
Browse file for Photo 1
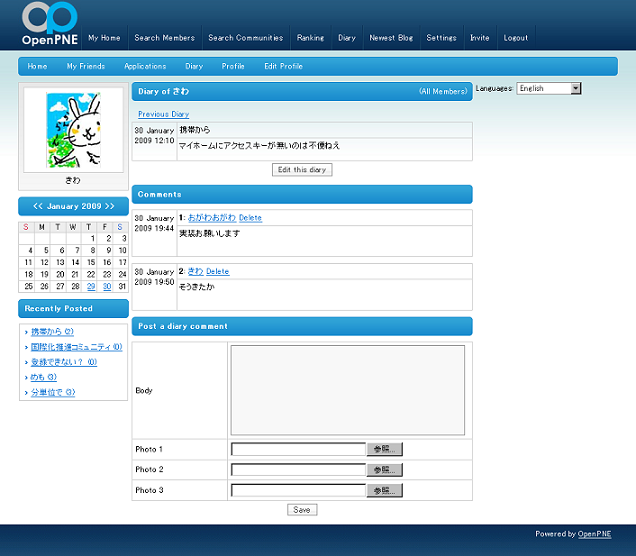click(385, 449)
